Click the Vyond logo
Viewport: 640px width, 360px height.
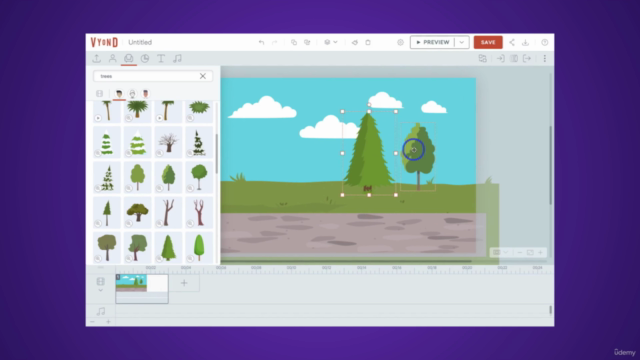point(104,42)
